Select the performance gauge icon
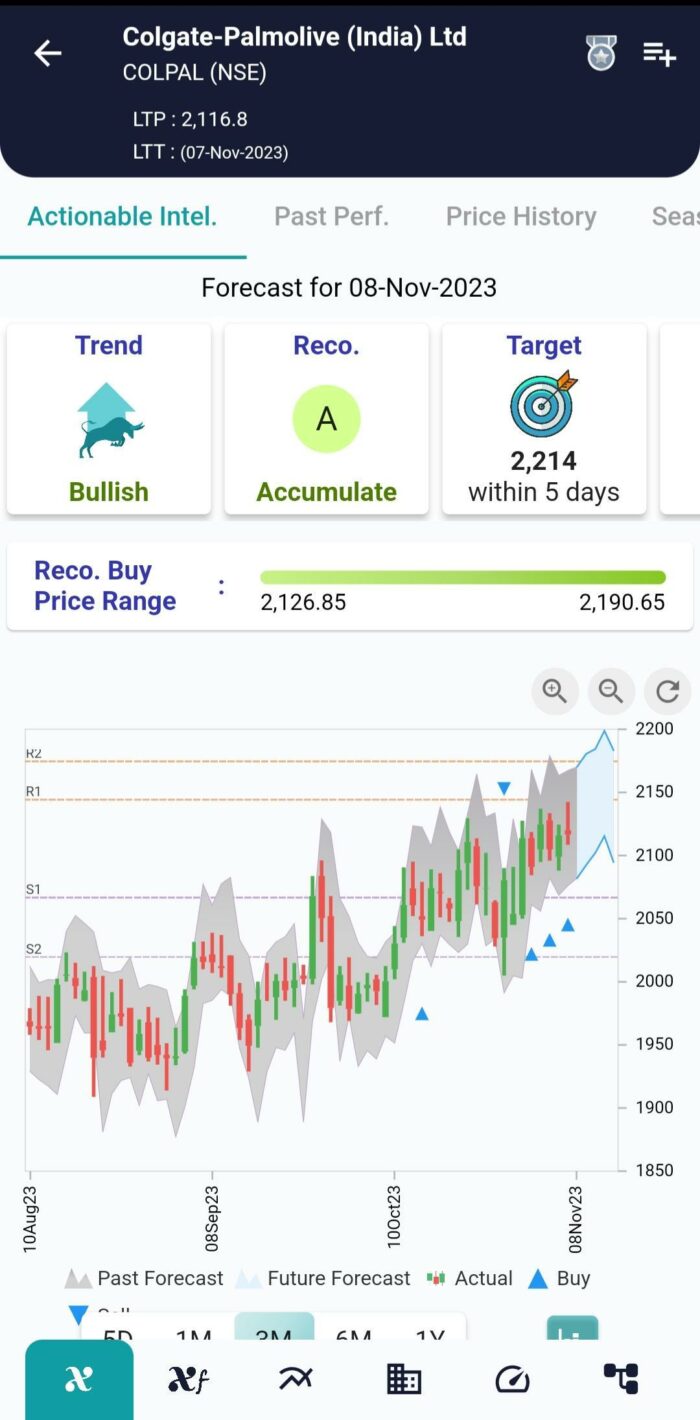 click(x=512, y=1379)
